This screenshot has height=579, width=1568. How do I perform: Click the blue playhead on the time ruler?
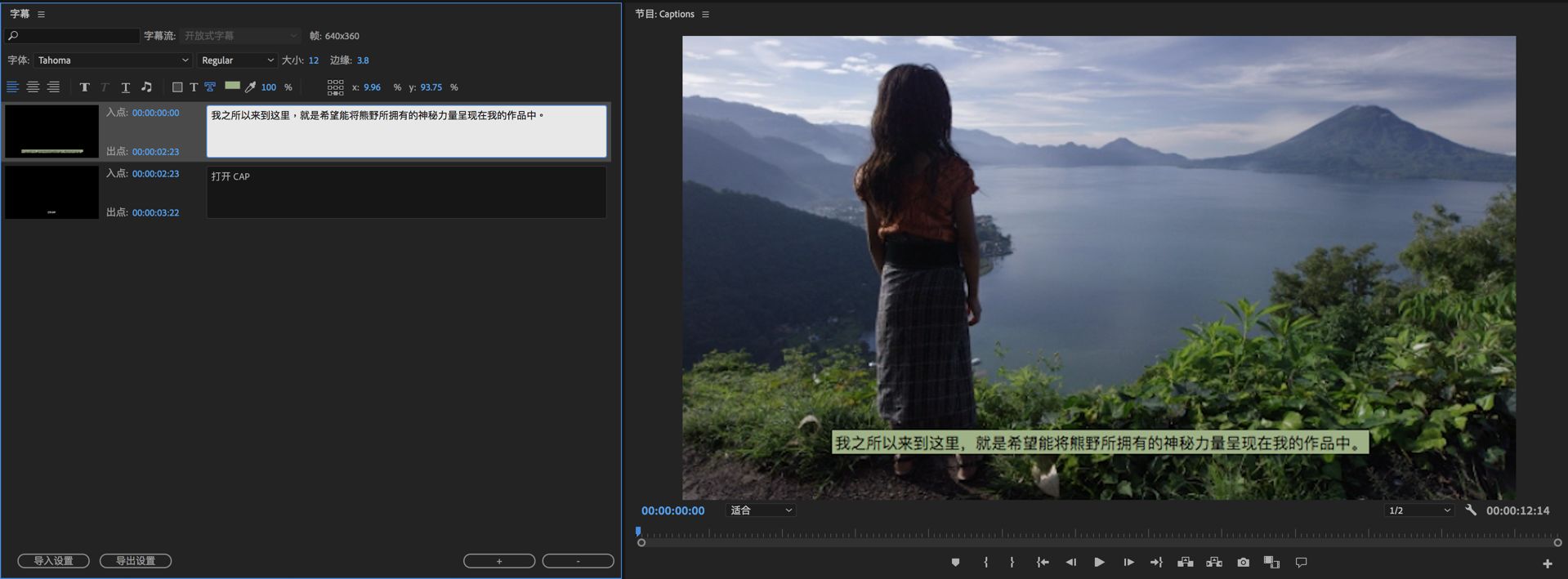(638, 532)
